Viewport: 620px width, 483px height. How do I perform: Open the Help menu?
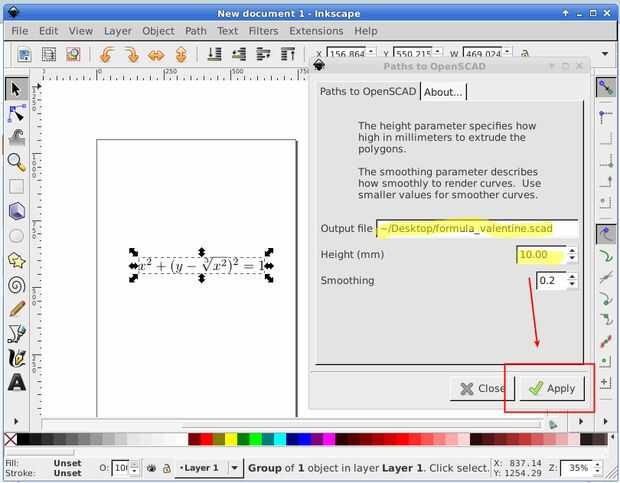point(365,31)
